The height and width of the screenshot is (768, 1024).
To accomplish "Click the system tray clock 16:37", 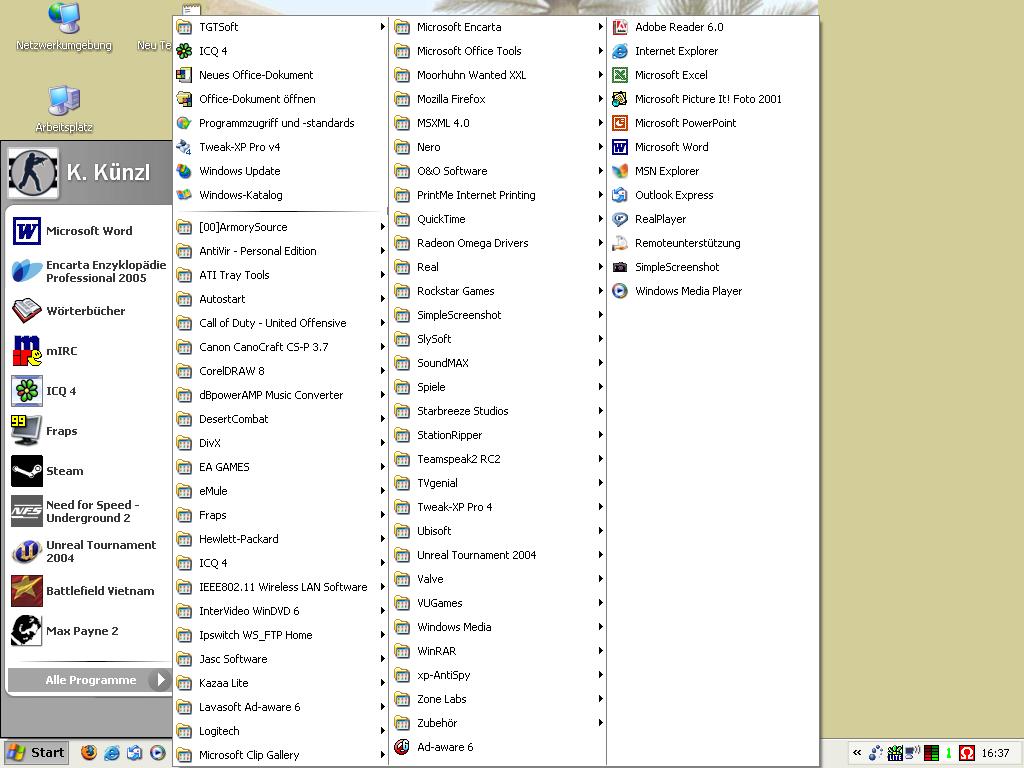I will click(995, 753).
